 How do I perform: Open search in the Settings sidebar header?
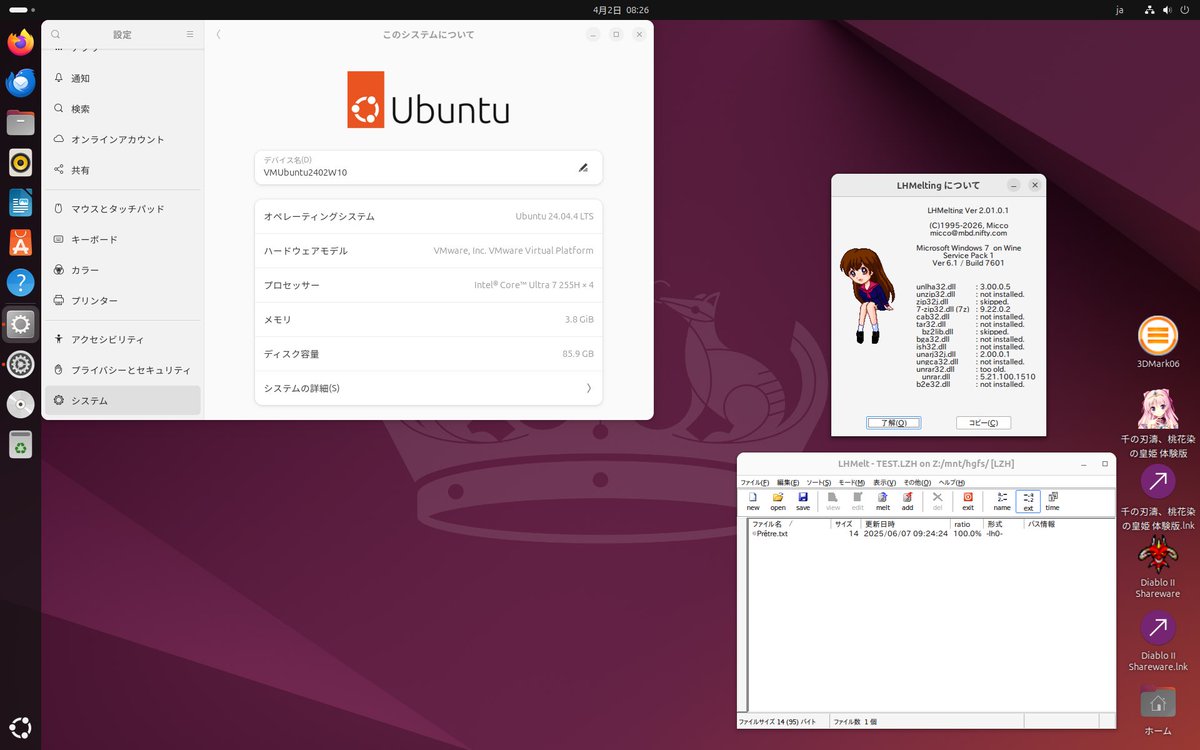[56, 34]
